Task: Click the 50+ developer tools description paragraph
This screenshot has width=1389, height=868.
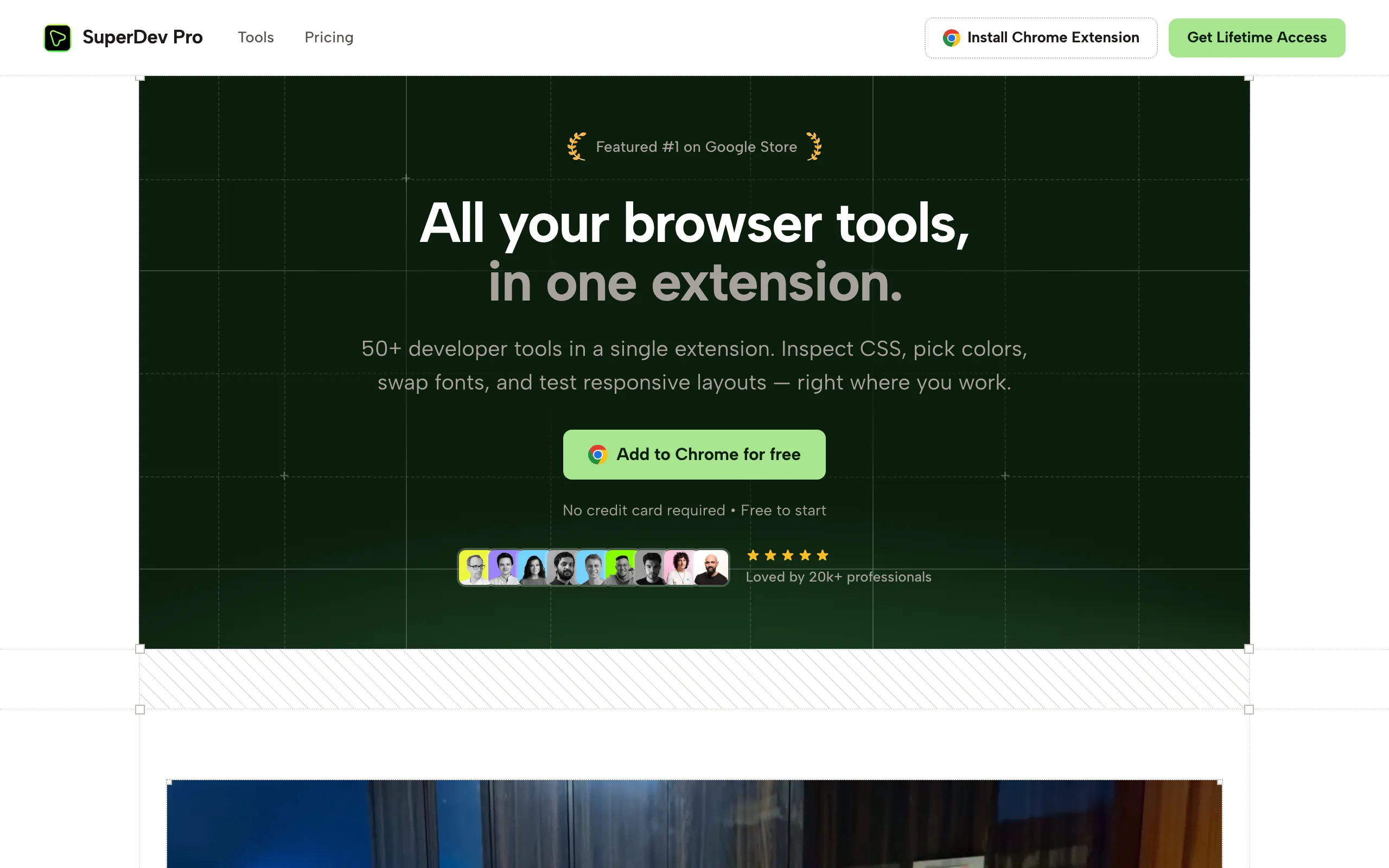Action: [694, 365]
